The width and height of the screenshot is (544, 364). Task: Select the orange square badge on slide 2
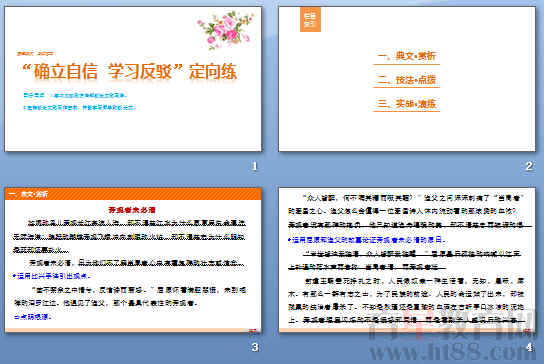(310, 19)
